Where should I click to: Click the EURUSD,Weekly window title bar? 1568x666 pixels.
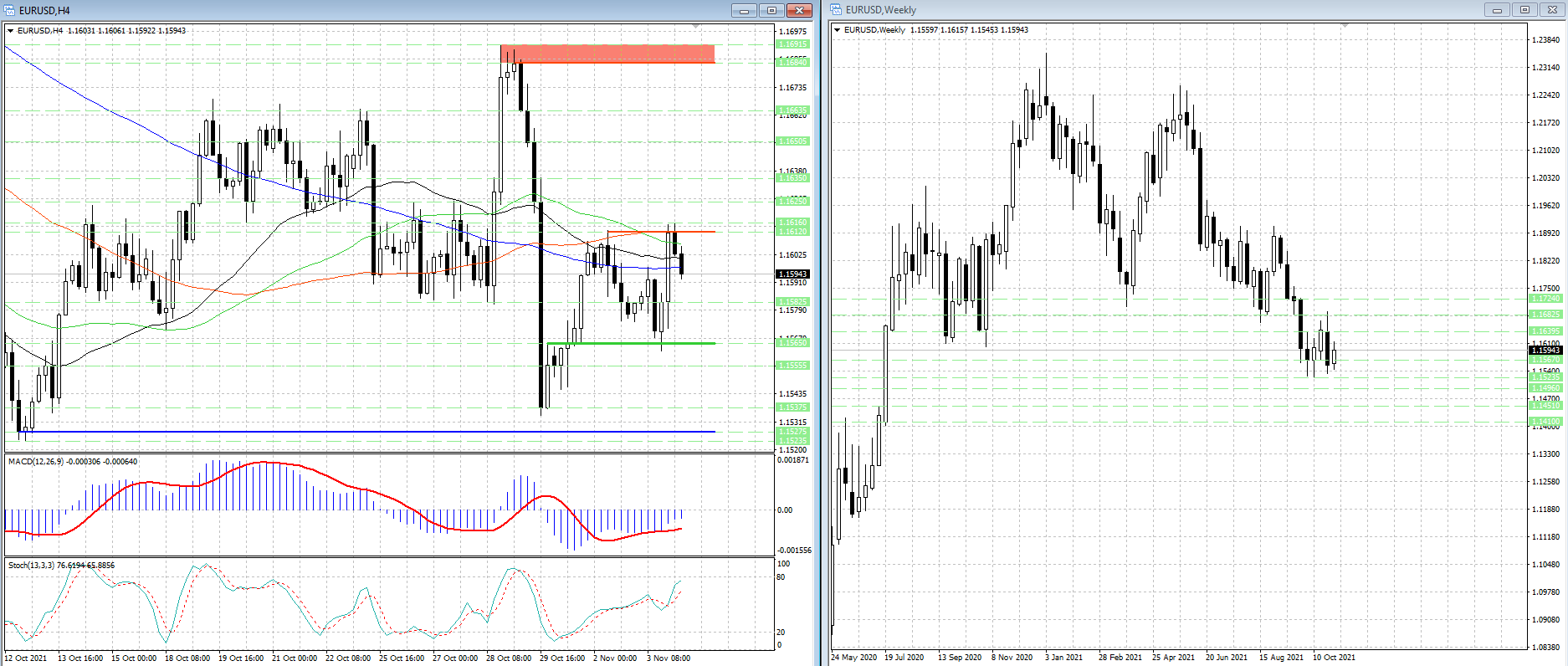[x=1171, y=10]
